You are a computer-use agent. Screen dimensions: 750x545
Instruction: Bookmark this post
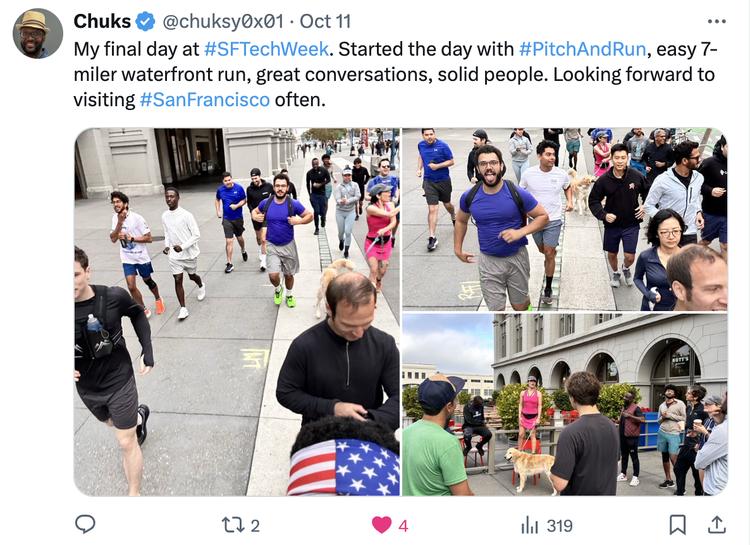[x=677, y=525]
